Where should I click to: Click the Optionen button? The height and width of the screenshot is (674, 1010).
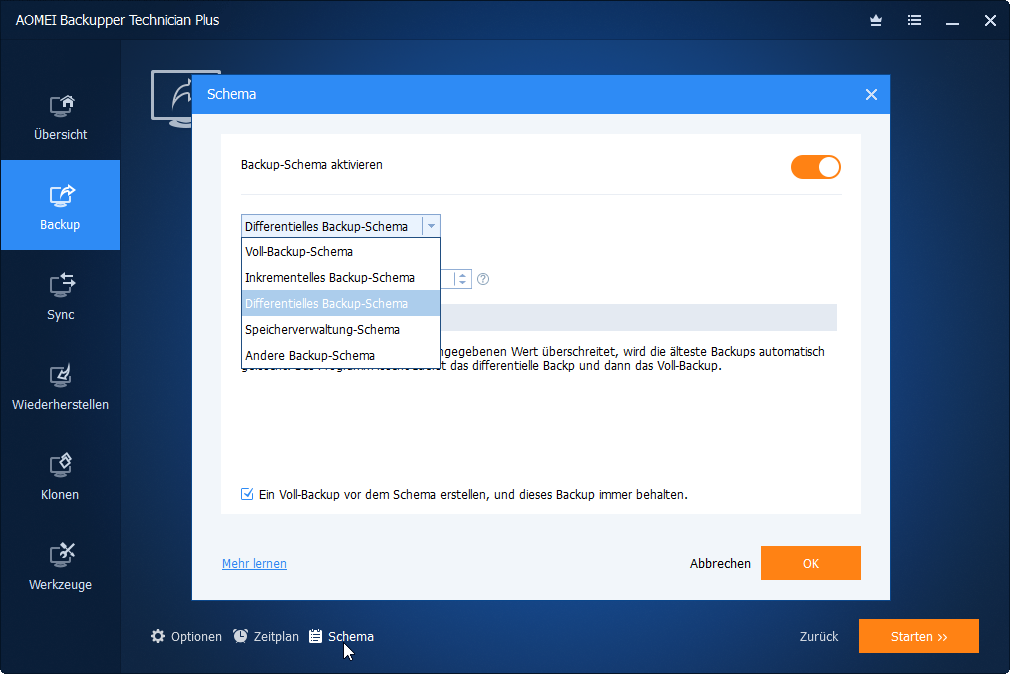(186, 637)
